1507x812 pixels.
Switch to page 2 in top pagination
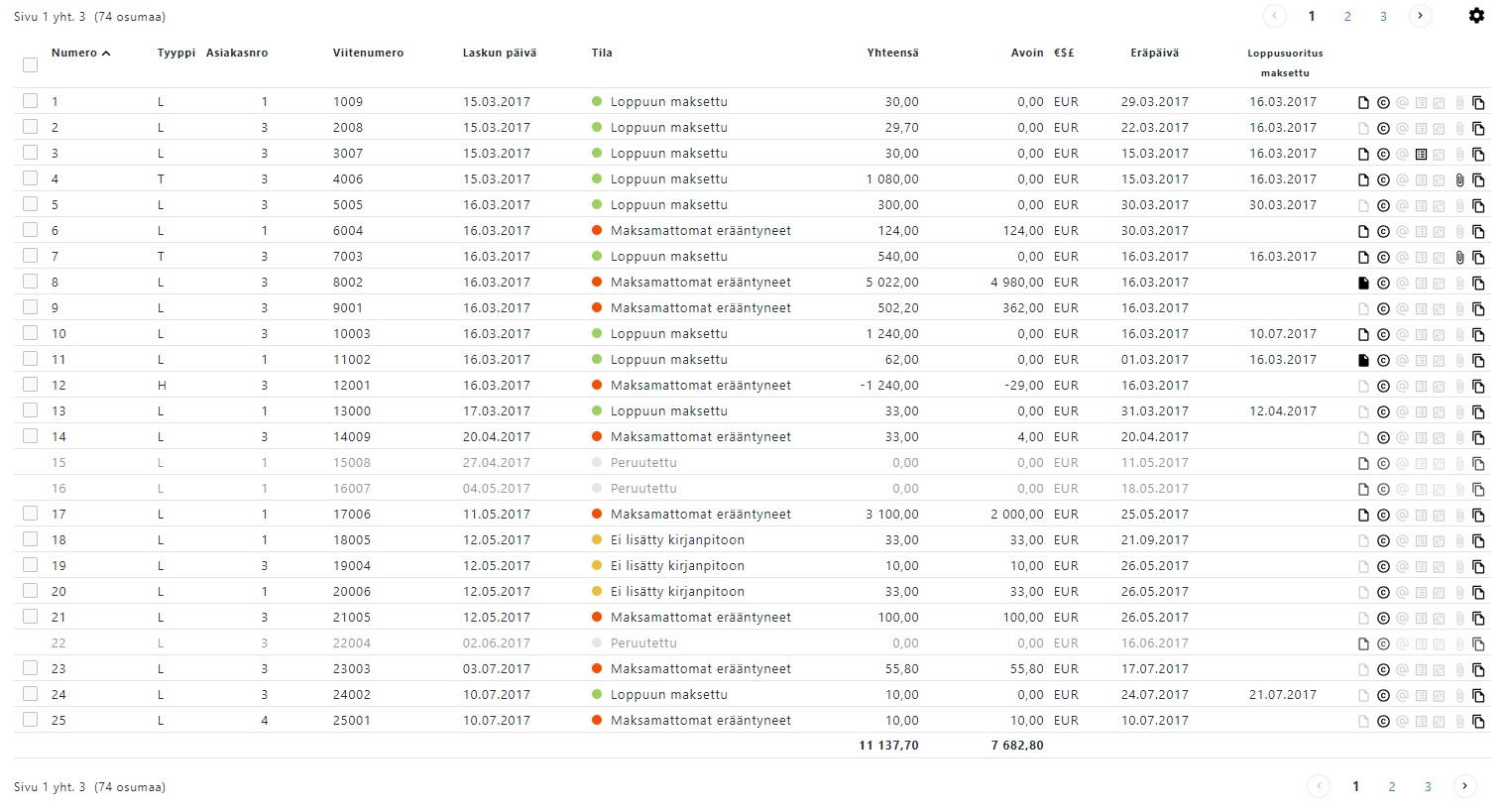(1347, 16)
